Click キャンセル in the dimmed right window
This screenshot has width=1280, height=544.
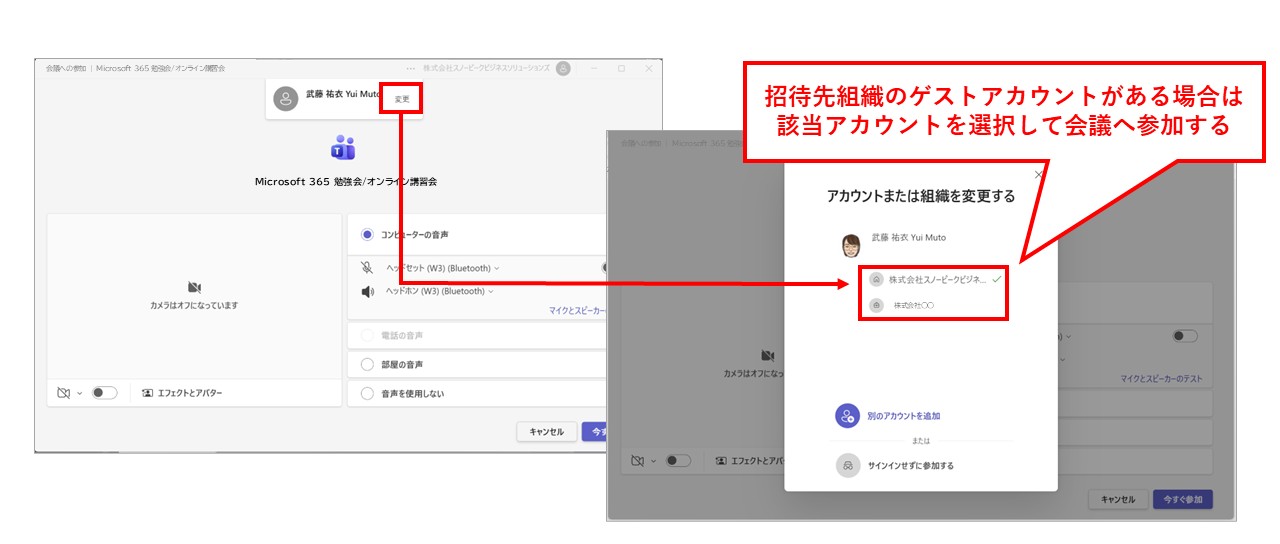tap(1118, 499)
